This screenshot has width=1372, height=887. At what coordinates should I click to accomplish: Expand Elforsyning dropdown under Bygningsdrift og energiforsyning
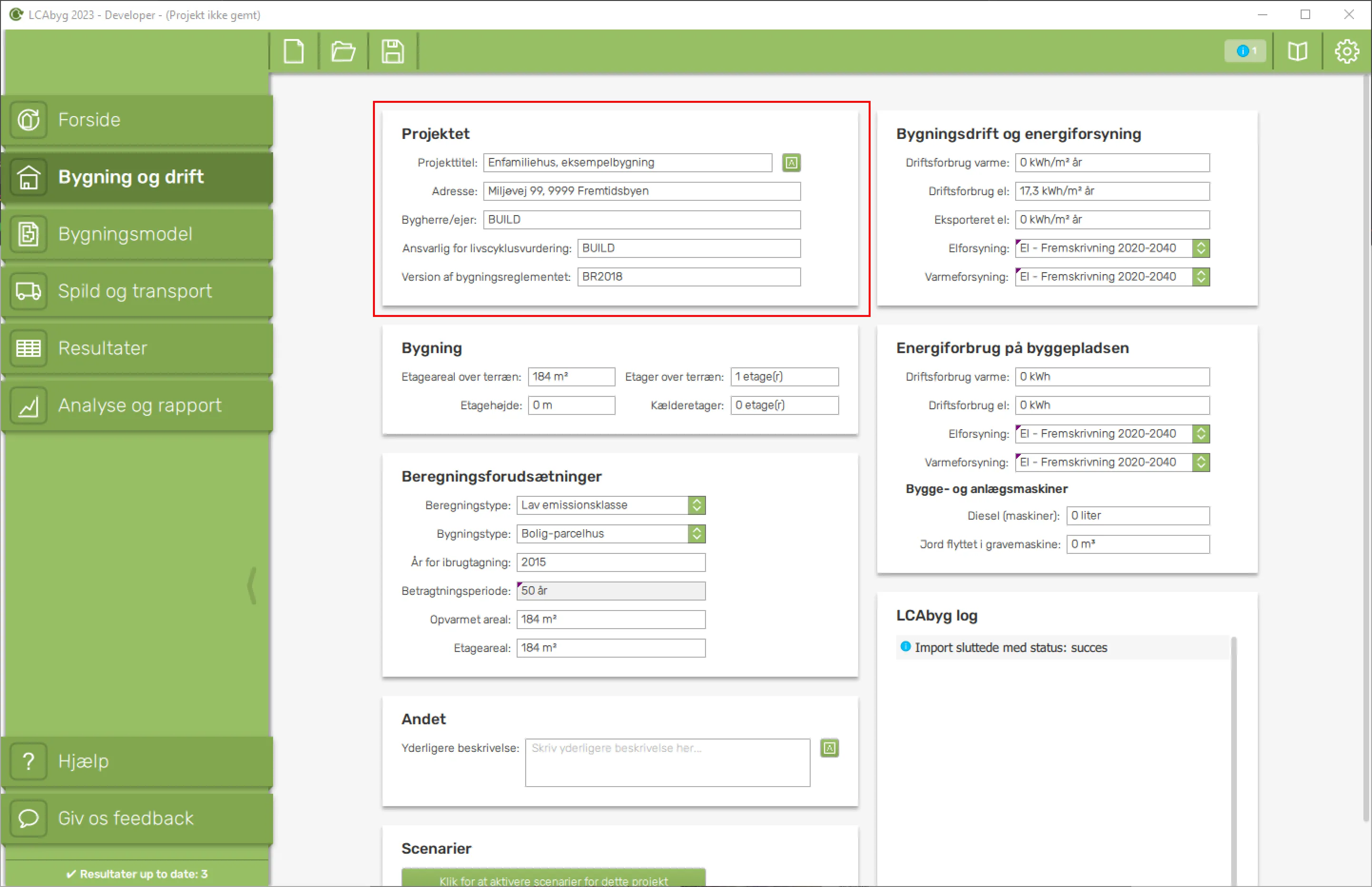click(x=1201, y=248)
